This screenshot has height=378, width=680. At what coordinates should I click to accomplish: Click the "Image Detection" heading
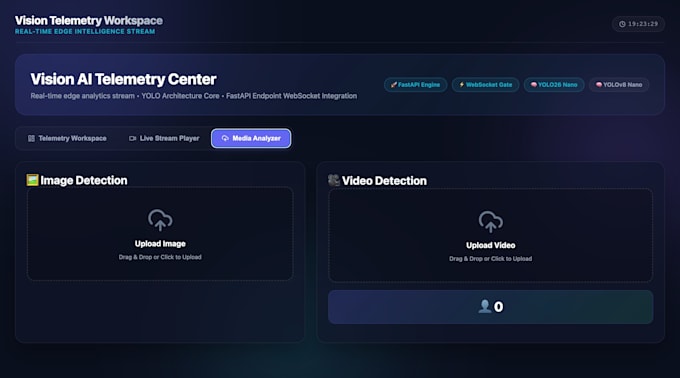pos(84,180)
